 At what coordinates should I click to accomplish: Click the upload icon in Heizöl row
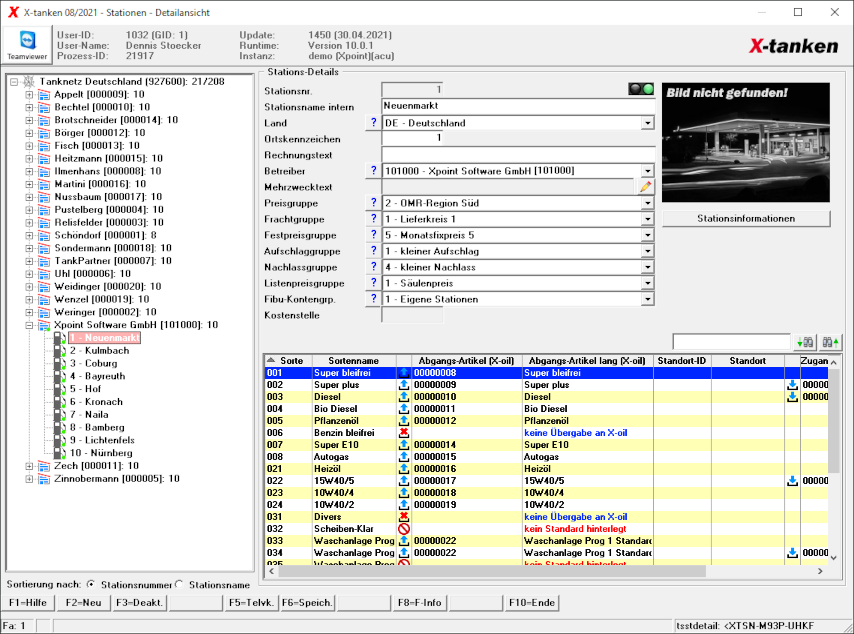404,469
